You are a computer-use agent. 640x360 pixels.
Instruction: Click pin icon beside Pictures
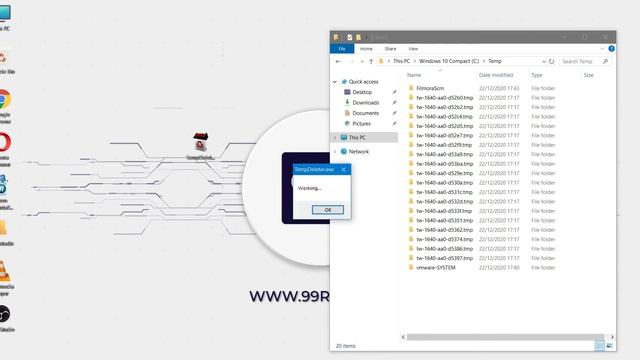[x=394, y=123]
